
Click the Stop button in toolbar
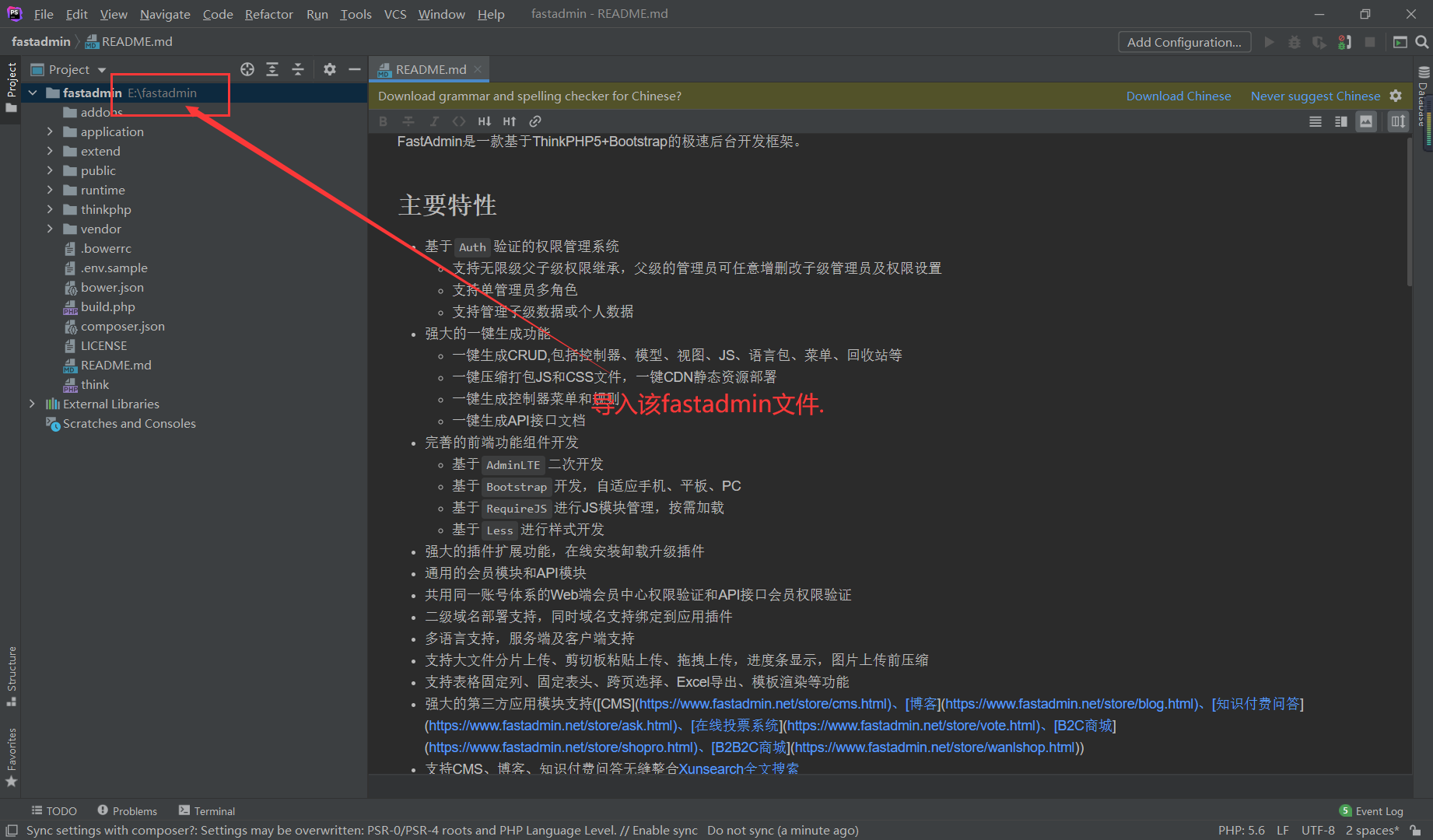coord(1370,42)
